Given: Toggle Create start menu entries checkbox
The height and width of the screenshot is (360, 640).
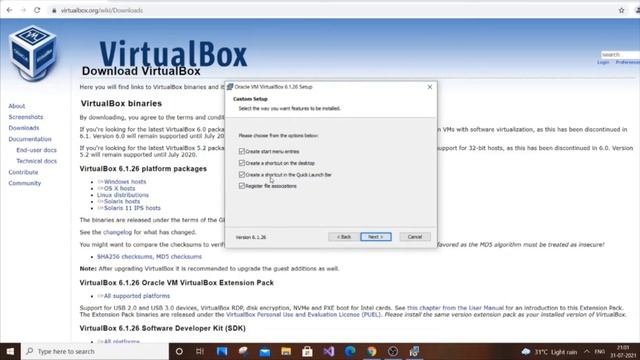Looking at the screenshot, I should tap(242, 151).
